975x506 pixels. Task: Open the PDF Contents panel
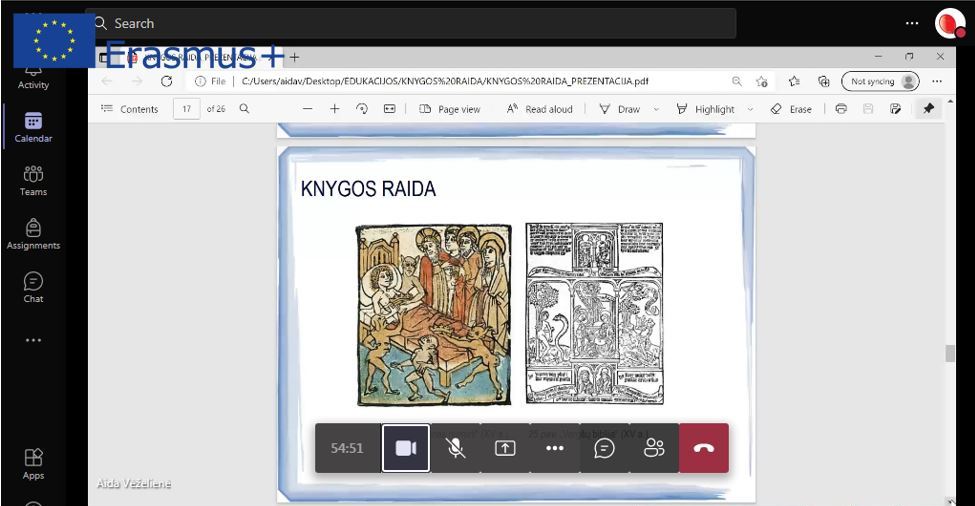[129, 109]
